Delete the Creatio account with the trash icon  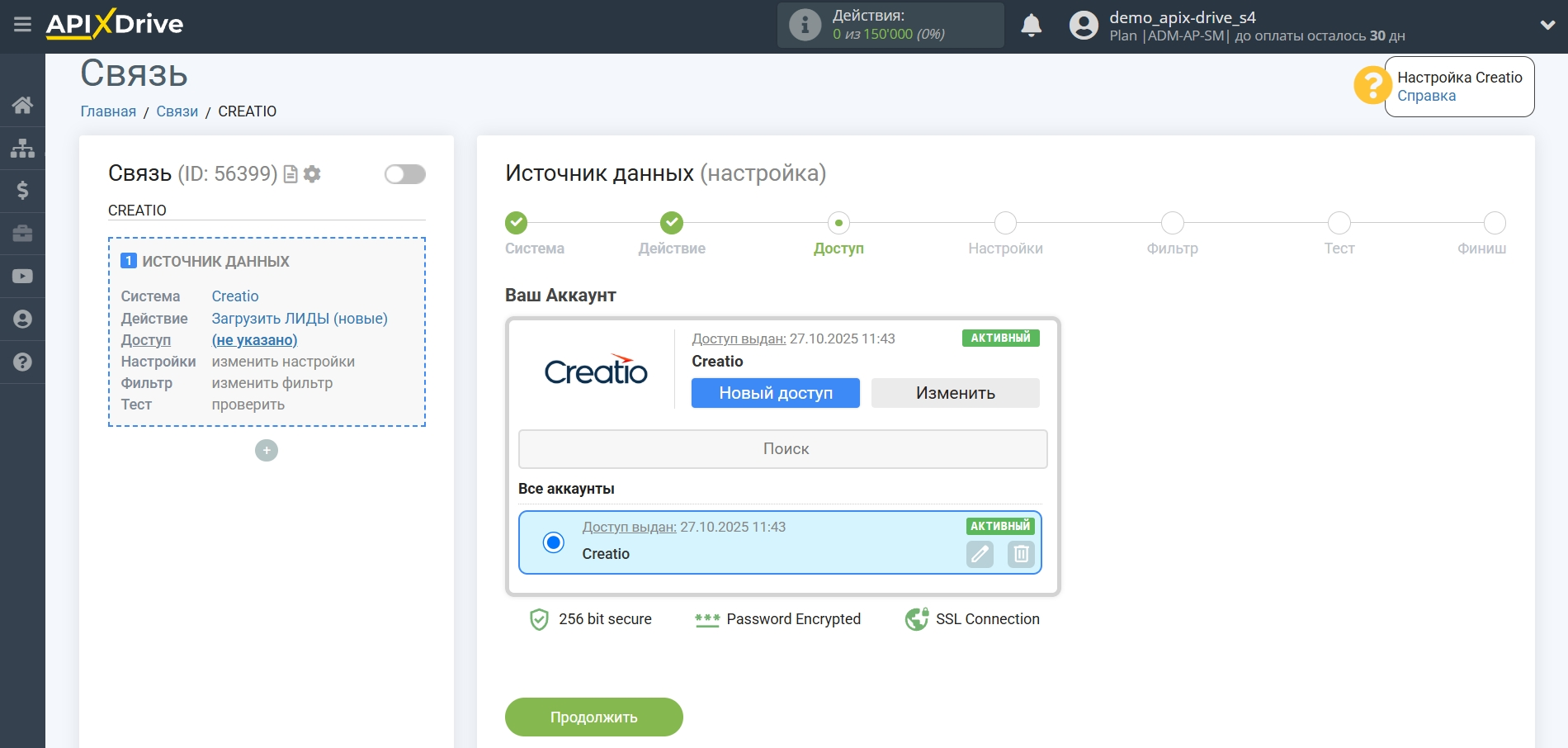[1021, 554]
